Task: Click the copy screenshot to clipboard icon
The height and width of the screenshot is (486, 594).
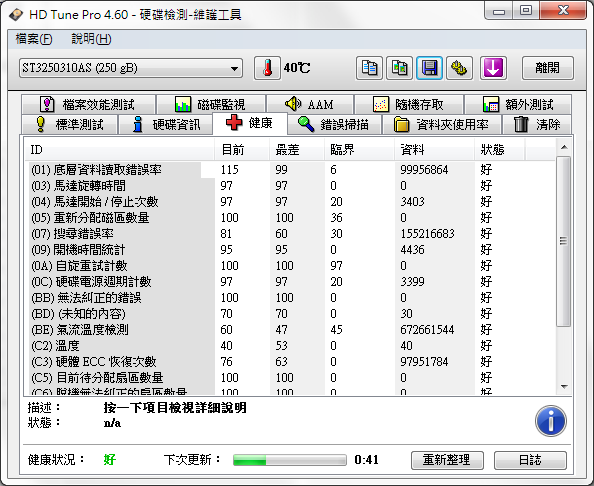Action: pos(399,68)
